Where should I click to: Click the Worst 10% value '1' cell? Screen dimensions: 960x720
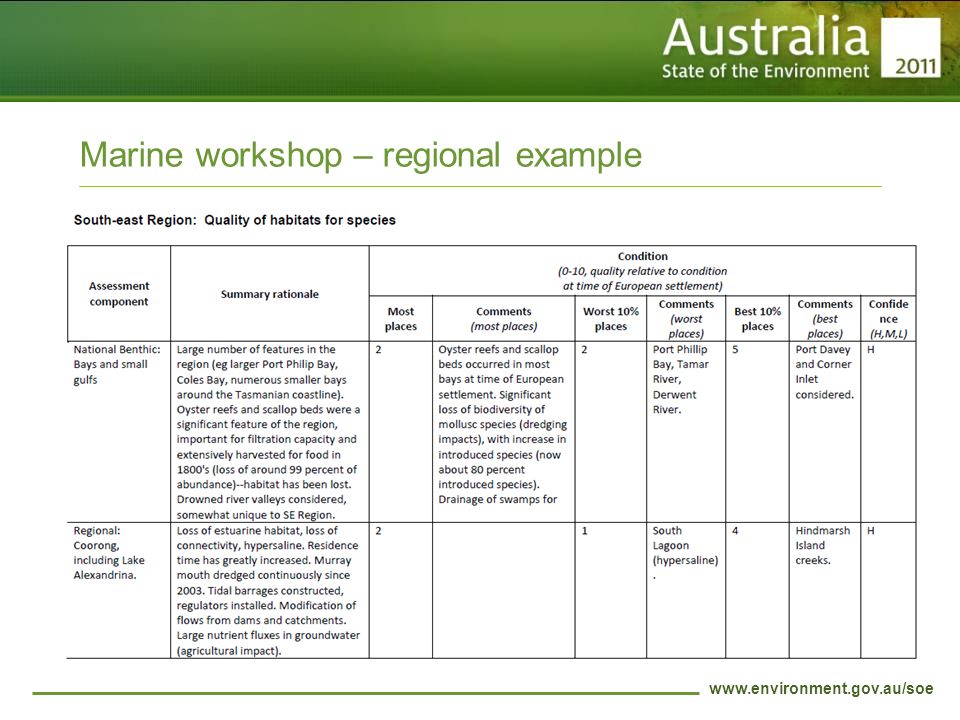(x=610, y=590)
